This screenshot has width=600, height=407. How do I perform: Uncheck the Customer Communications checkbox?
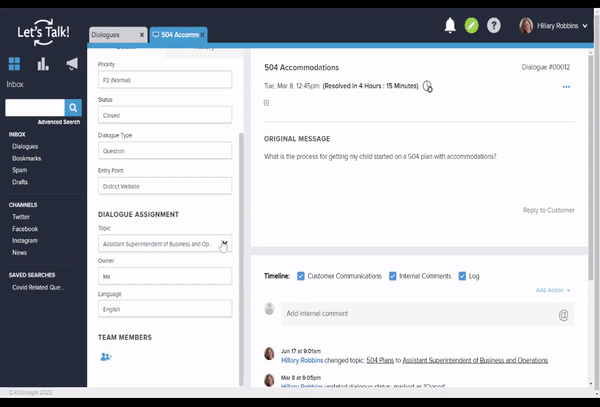tap(302, 276)
